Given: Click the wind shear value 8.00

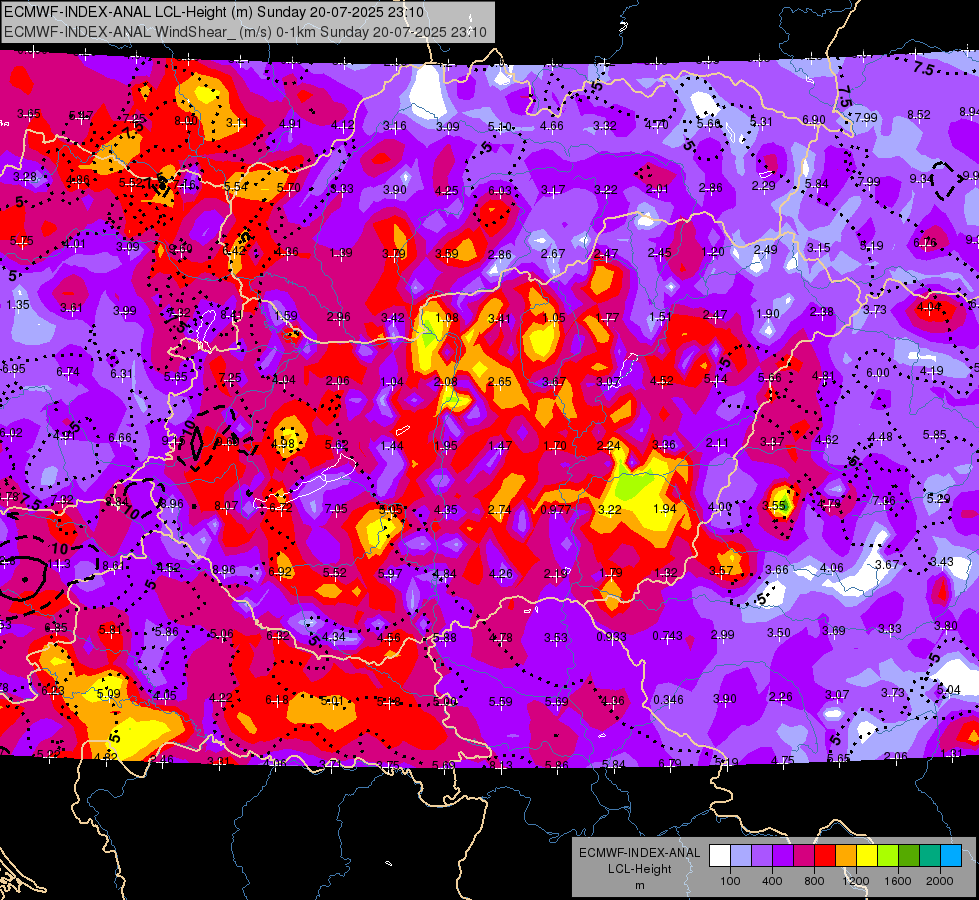Looking at the screenshot, I should pyautogui.click(x=185, y=121).
